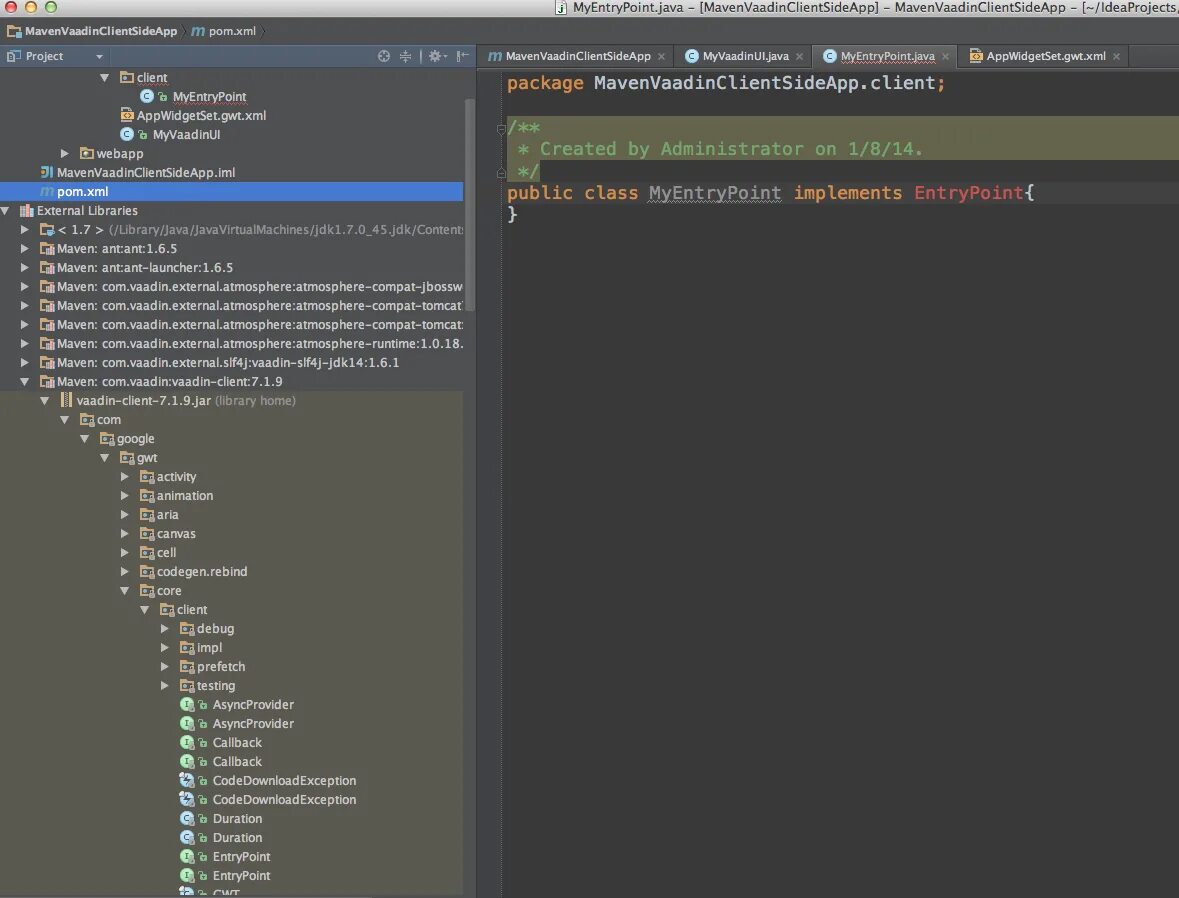
Task: Click the impl package icon
Action: (x=186, y=648)
